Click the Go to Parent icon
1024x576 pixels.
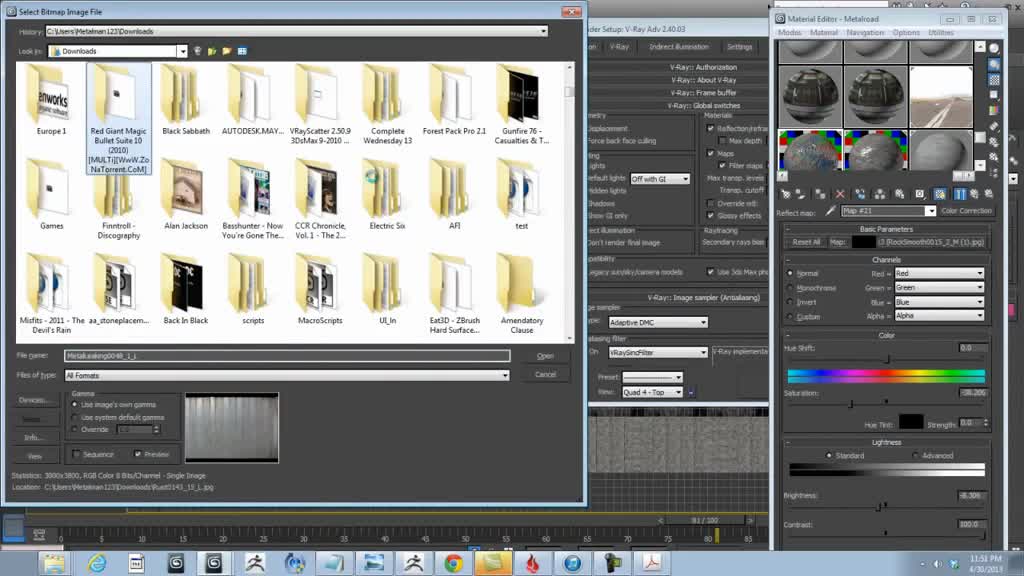click(x=974, y=194)
